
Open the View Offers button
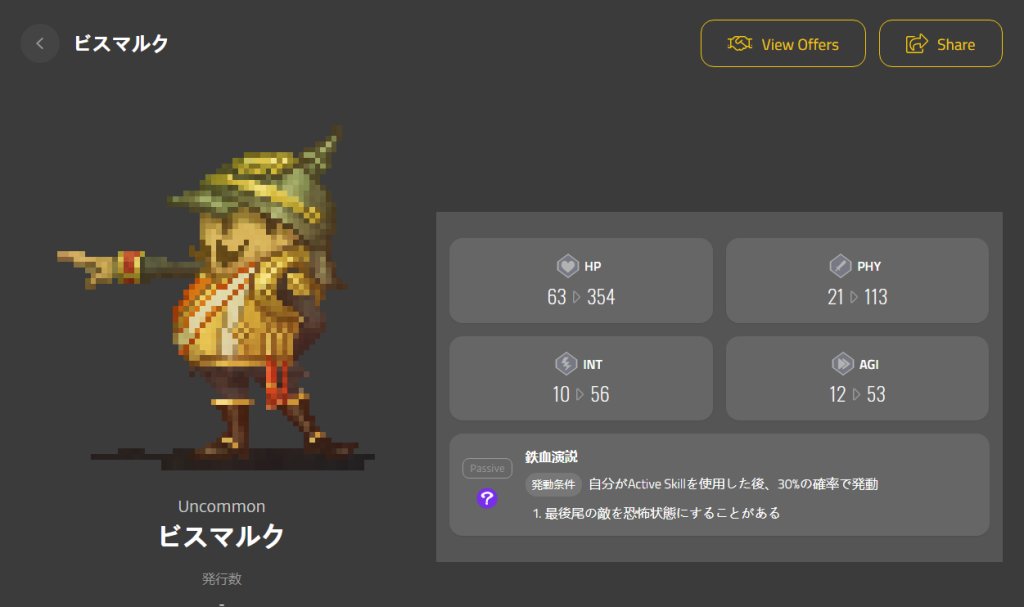pyautogui.click(x=783, y=44)
